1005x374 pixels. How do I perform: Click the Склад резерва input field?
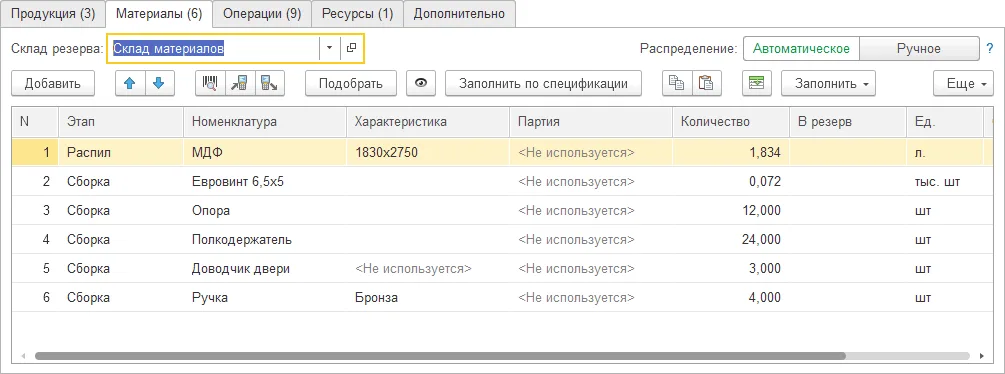214,48
